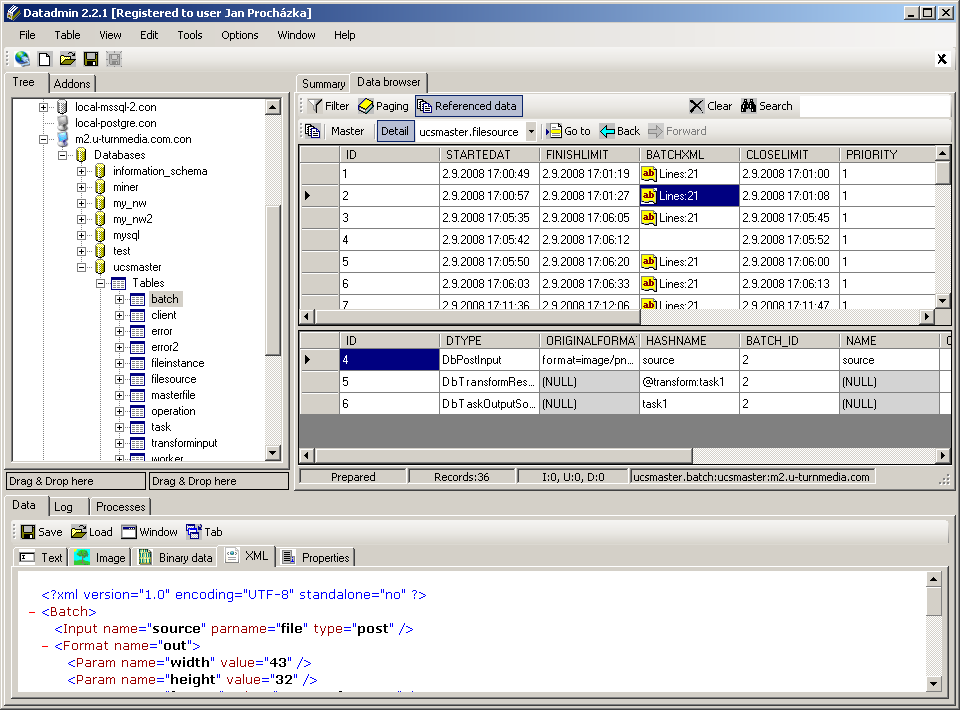Click the floppy disk save icon in main toolbar
Image resolution: width=960 pixels, height=710 pixels.
[x=91, y=59]
